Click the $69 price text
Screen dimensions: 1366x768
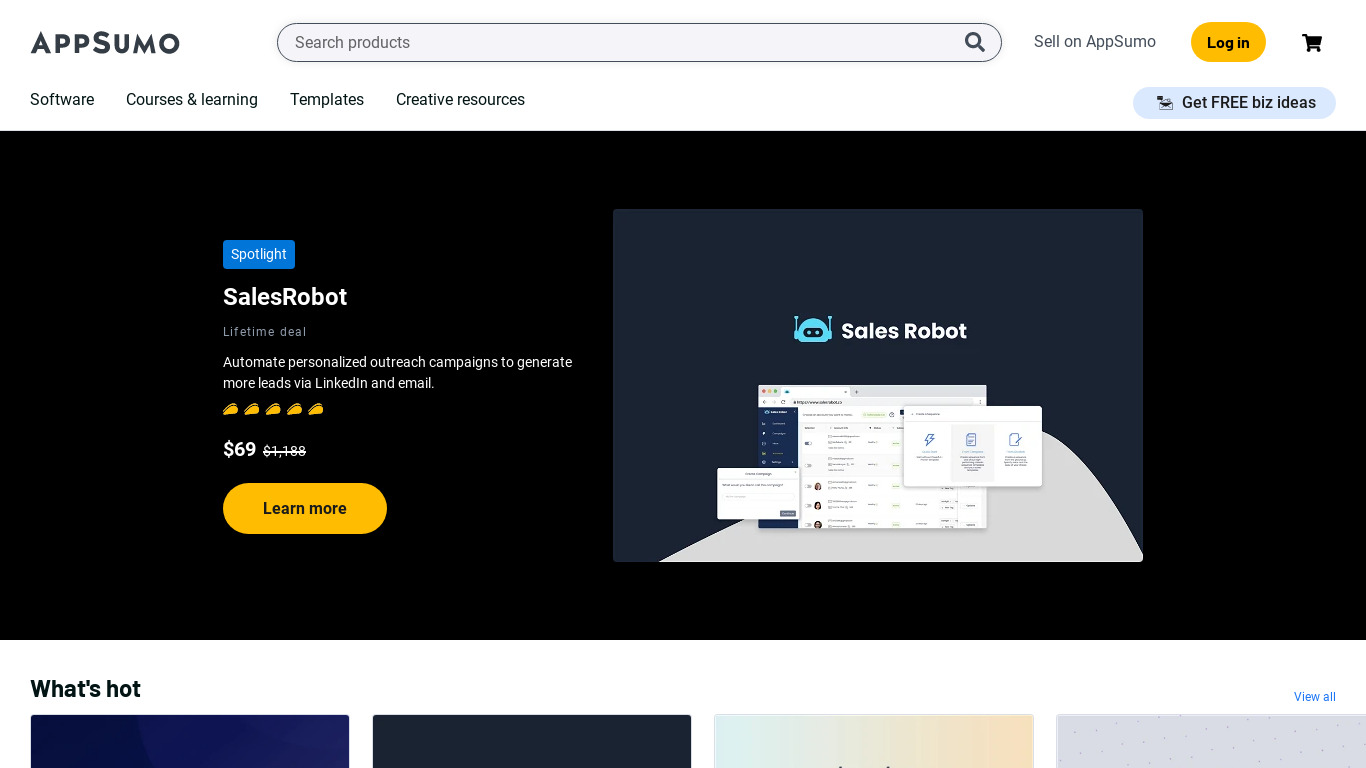pos(240,450)
